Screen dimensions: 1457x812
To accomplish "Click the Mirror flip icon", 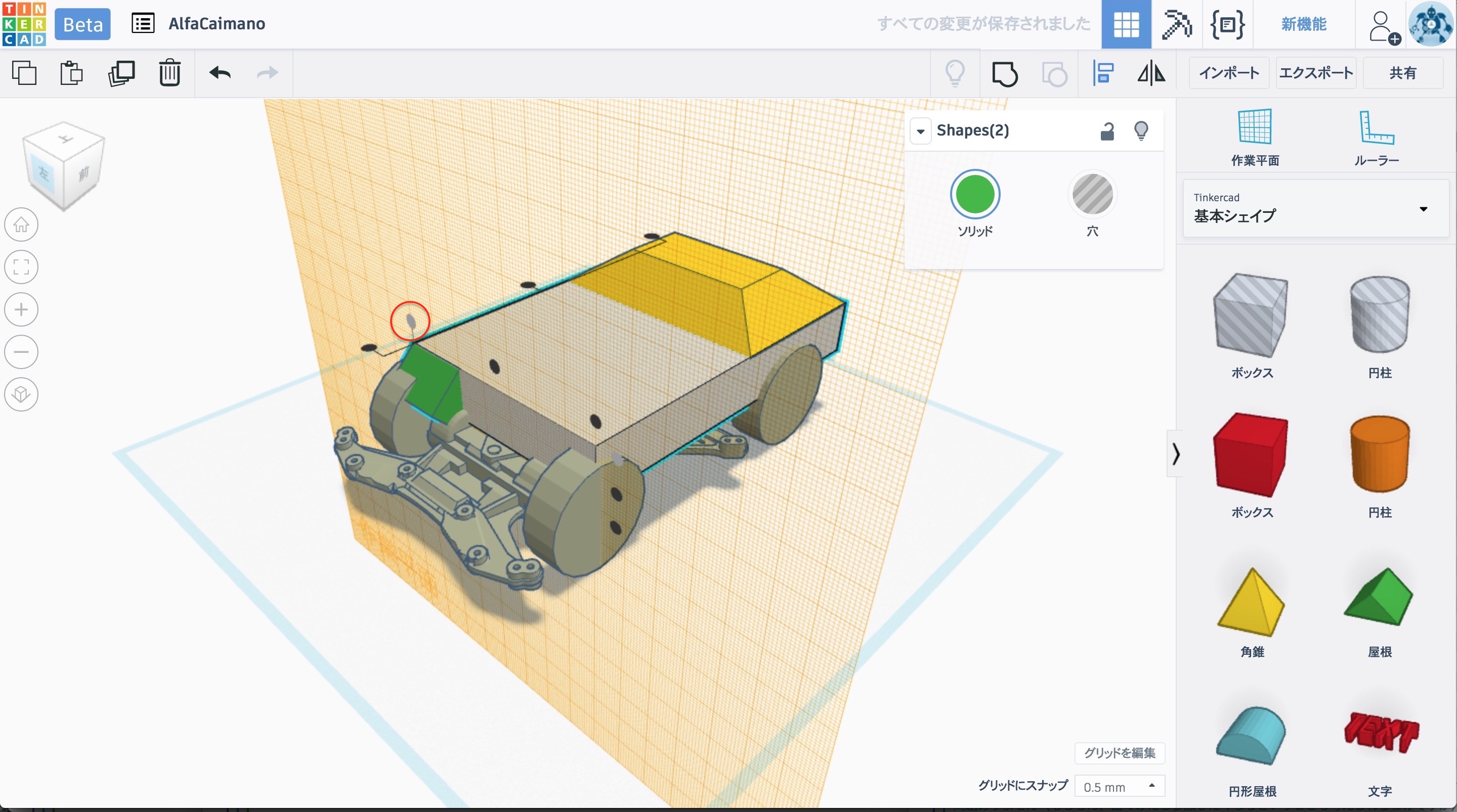I will click(x=1151, y=73).
